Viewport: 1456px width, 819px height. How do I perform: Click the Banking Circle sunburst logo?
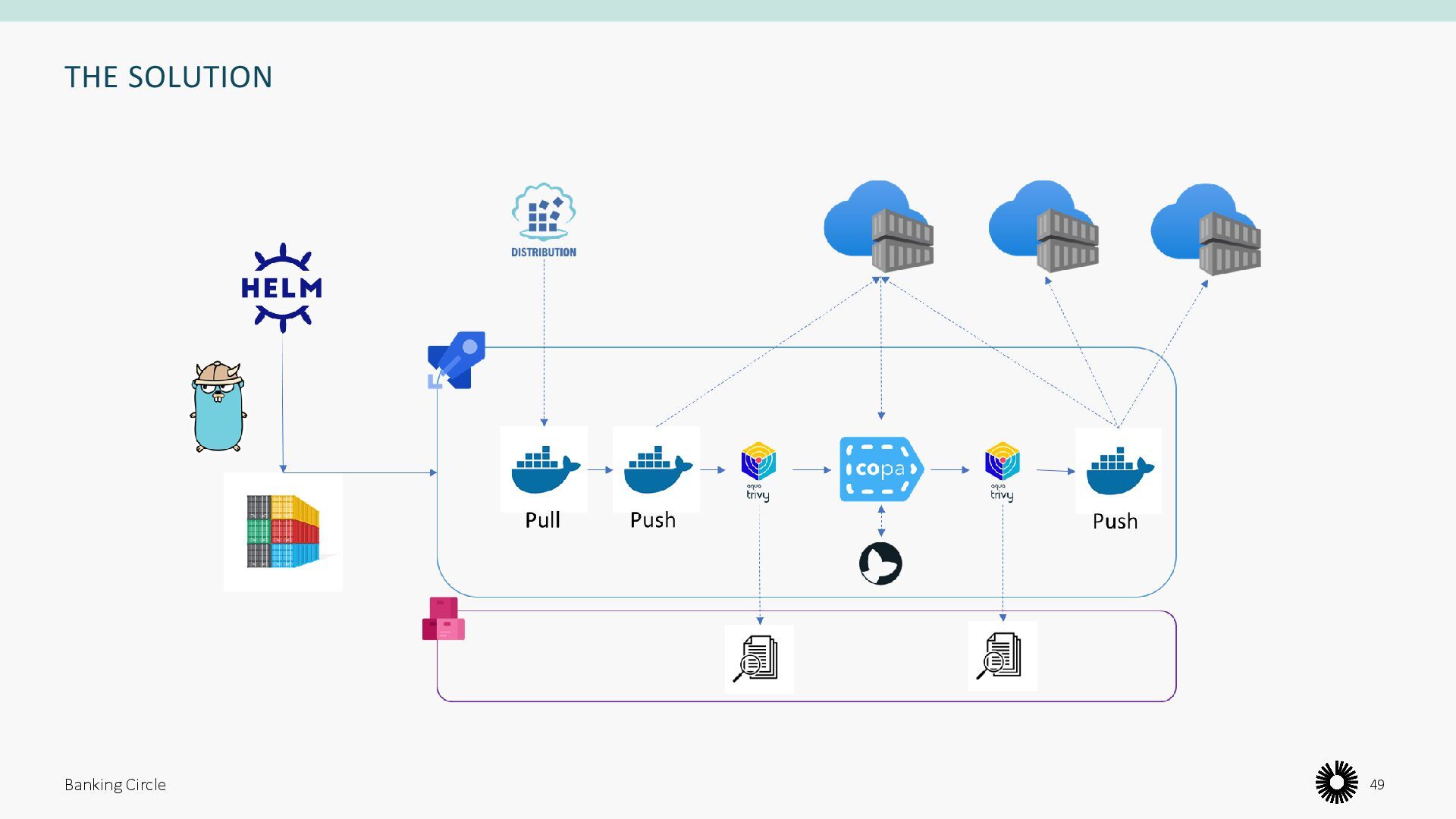click(x=1336, y=783)
